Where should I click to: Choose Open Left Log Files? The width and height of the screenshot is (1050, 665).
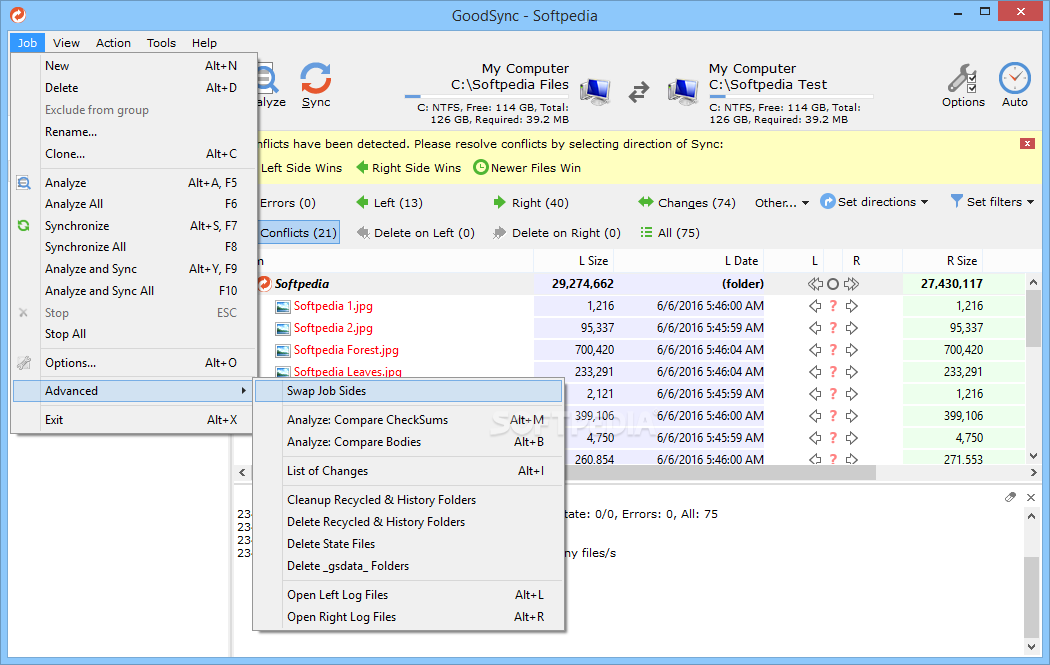click(408, 595)
